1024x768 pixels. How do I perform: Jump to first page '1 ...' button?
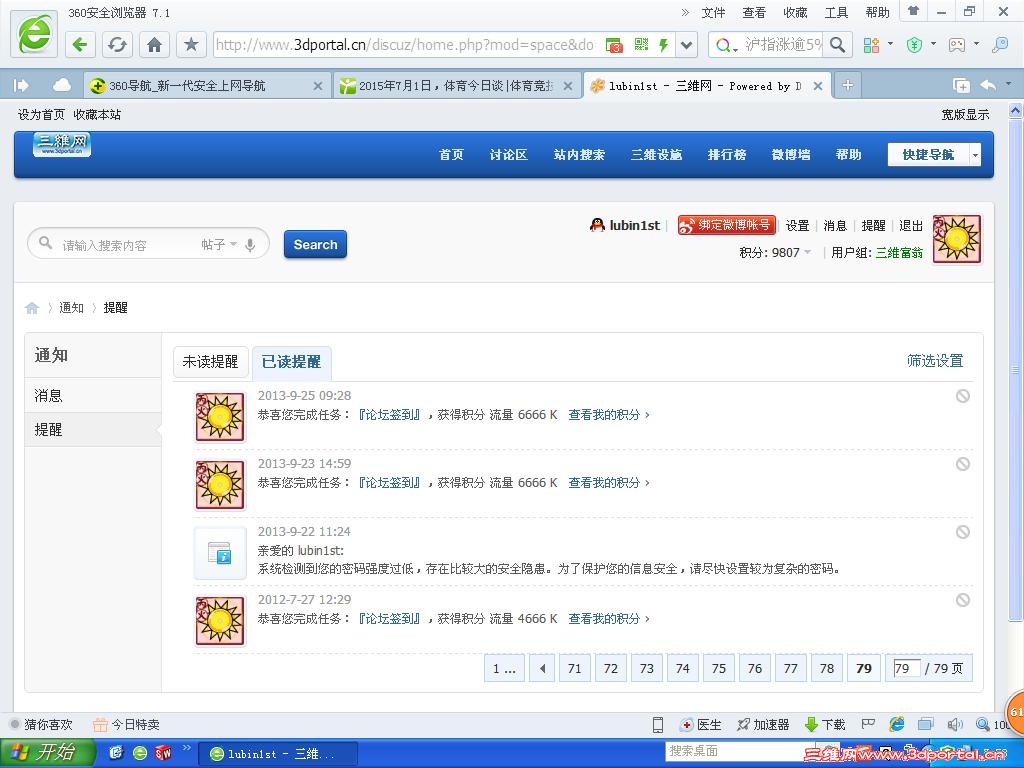(x=504, y=668)
